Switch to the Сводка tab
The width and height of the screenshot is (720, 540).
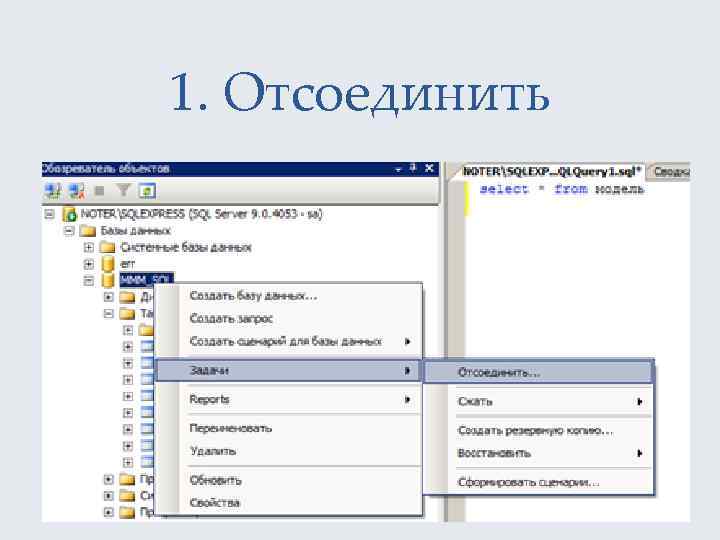point(670,172)
